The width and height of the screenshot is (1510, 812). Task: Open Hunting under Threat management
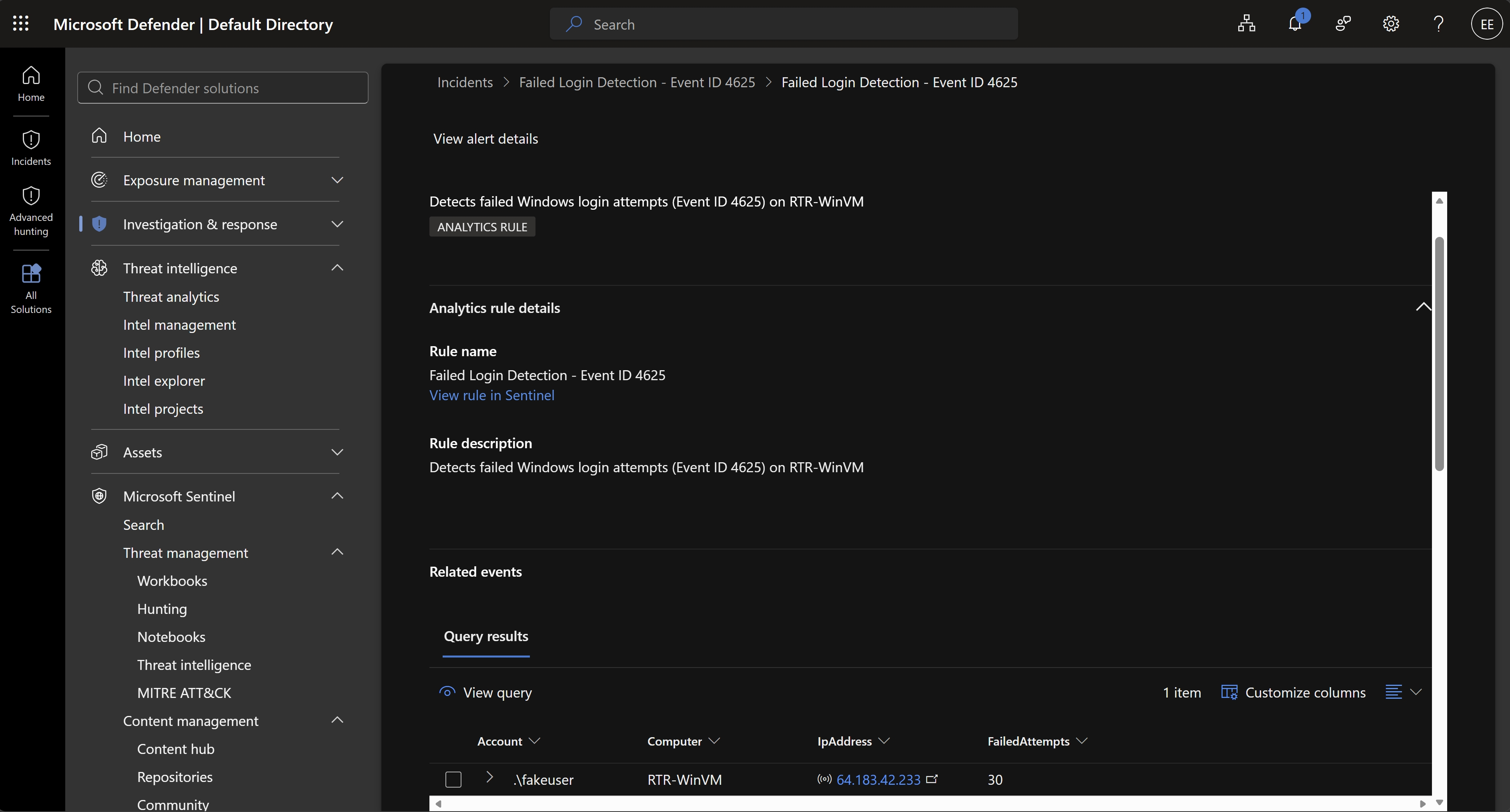tap(162, 609)
